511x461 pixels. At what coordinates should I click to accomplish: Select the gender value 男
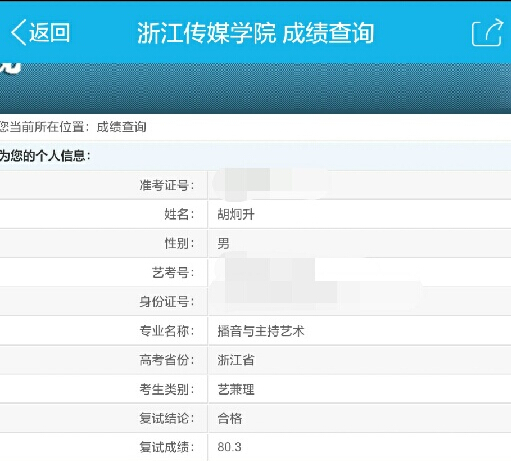click(x=223, y=243)
